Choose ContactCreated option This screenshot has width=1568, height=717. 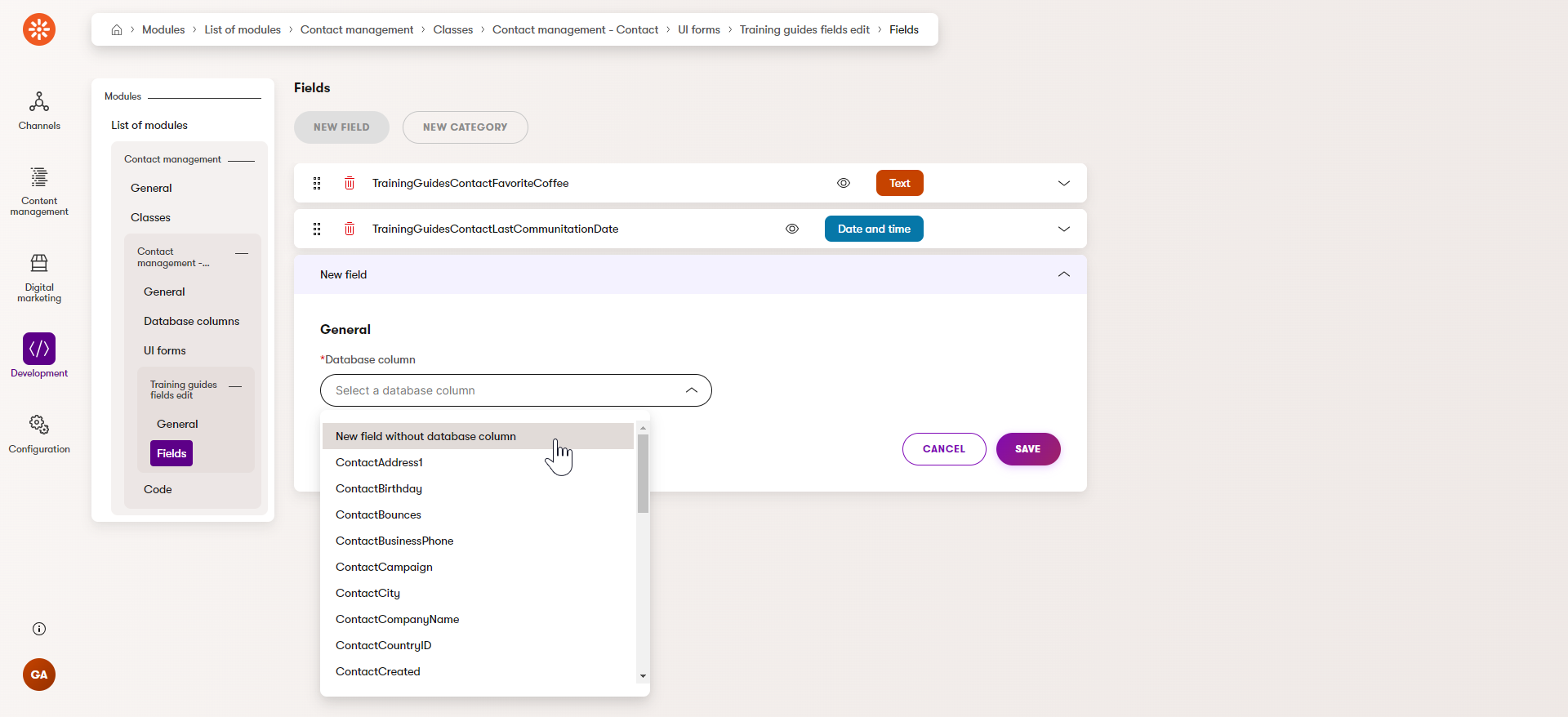[478, 671]
